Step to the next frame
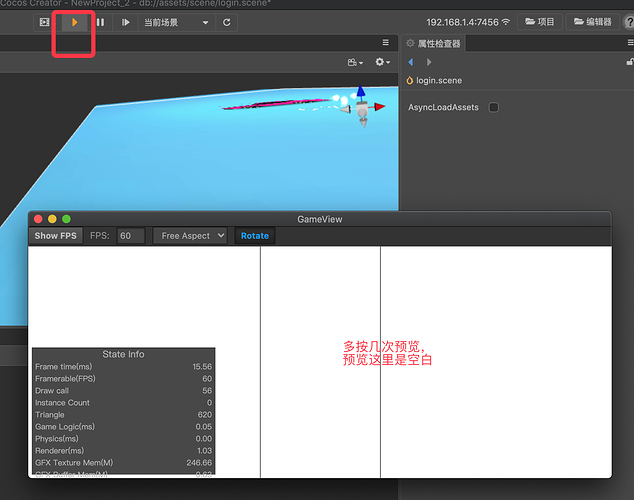Screen dimensions: 634x500 [x=125, y=22]
